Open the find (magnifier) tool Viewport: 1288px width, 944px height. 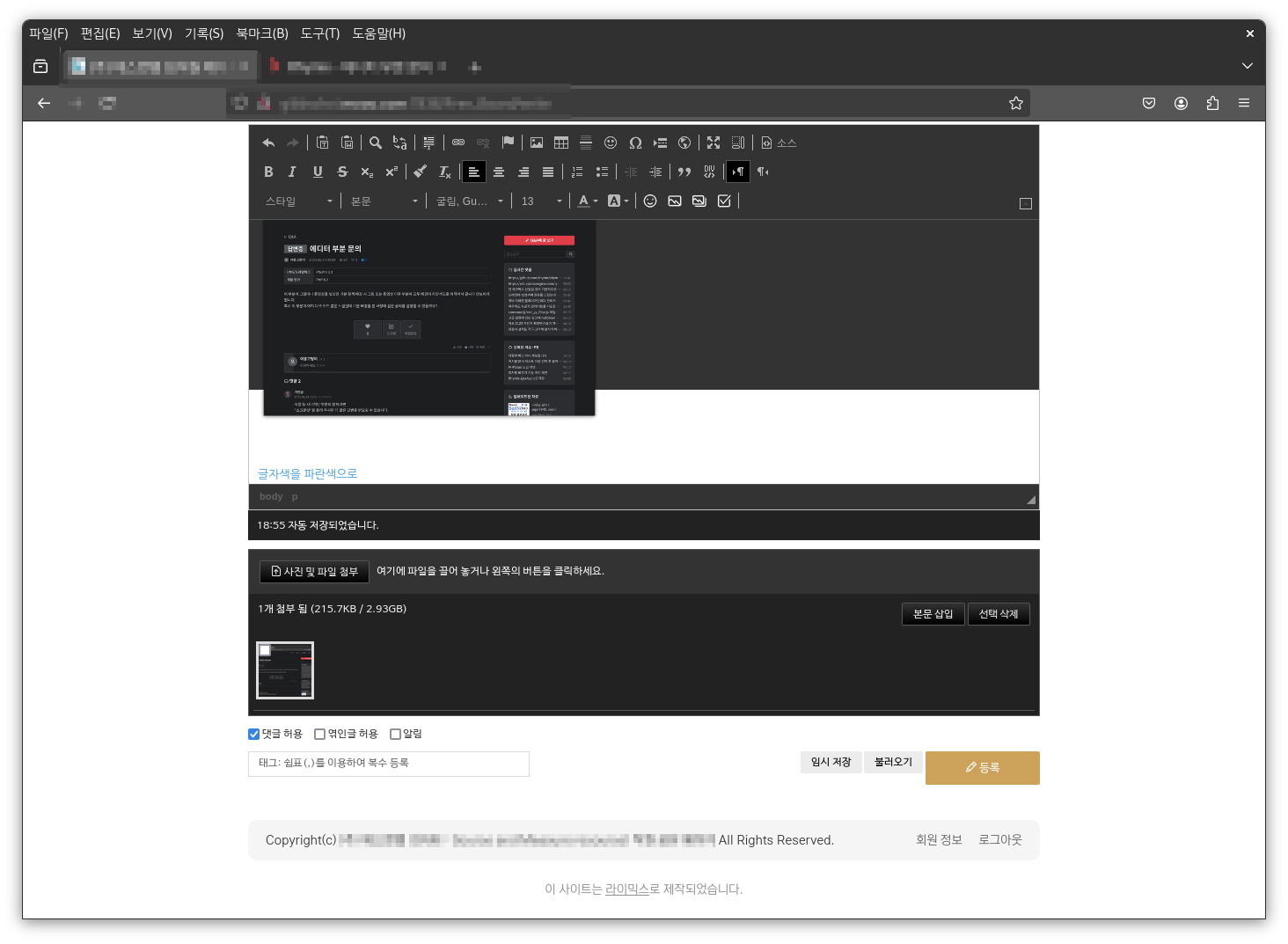click(376, 143)
